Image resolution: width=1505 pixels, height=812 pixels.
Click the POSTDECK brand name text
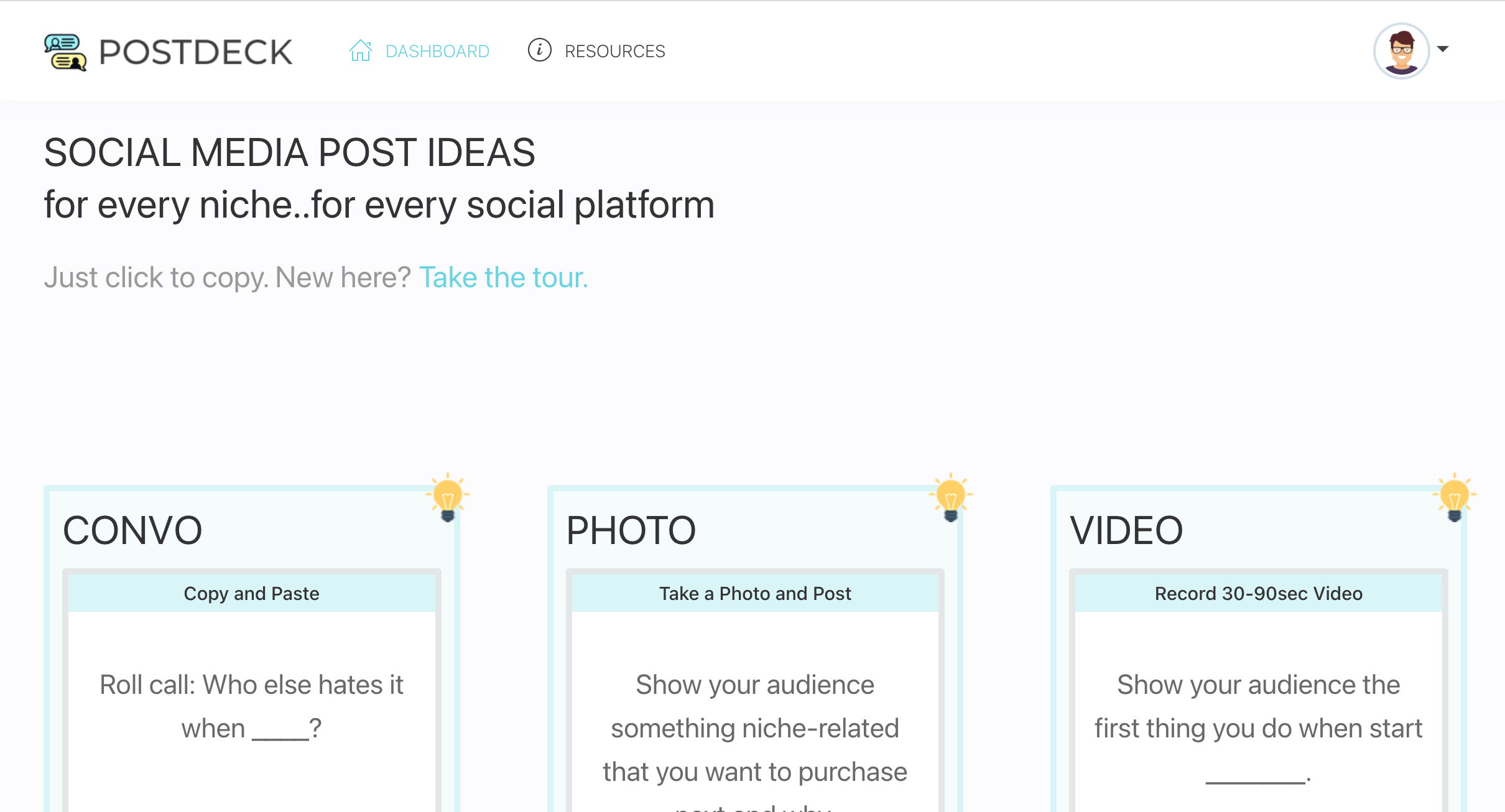(x=195, y=52)
